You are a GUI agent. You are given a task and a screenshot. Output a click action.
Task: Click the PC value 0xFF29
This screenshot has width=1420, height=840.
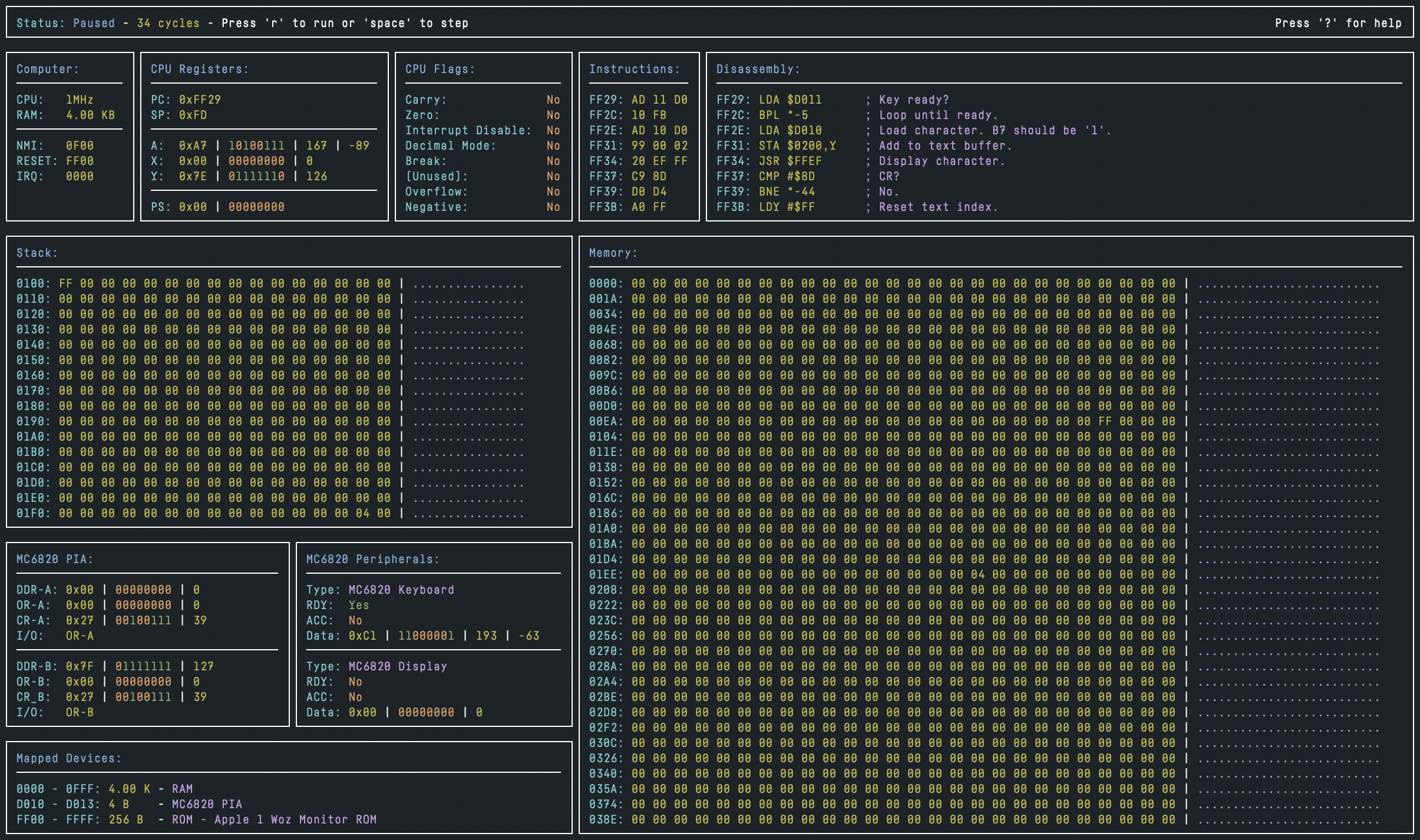tap(200, 100)
